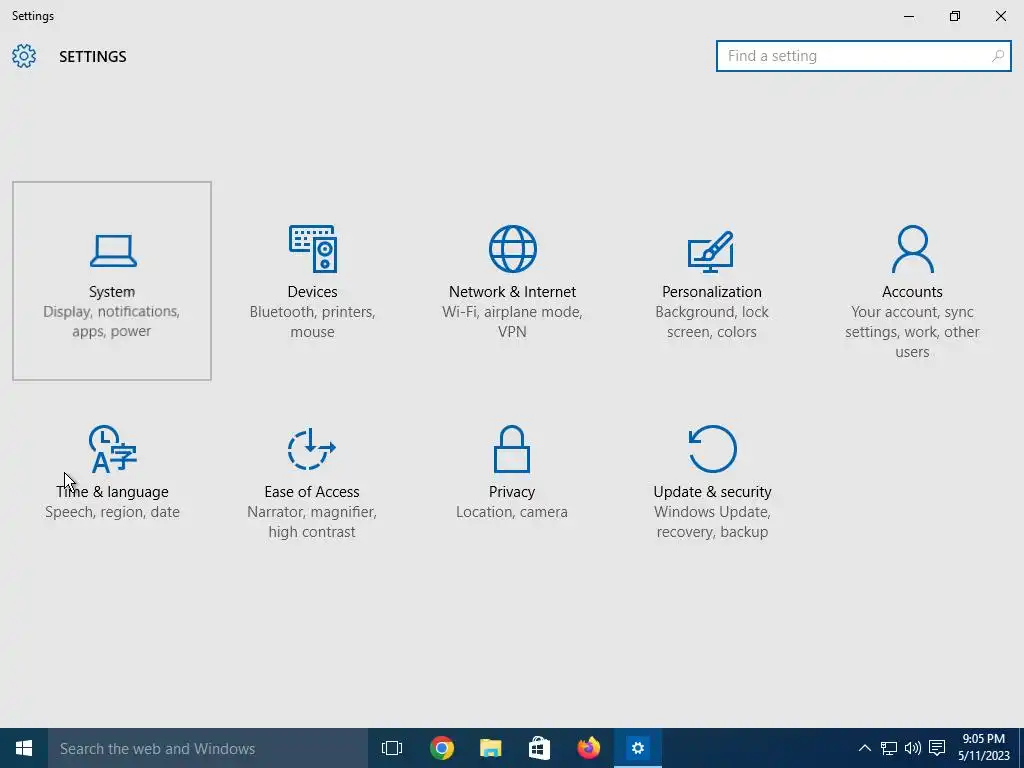Open Action Center notifications icon

[937, 748]
